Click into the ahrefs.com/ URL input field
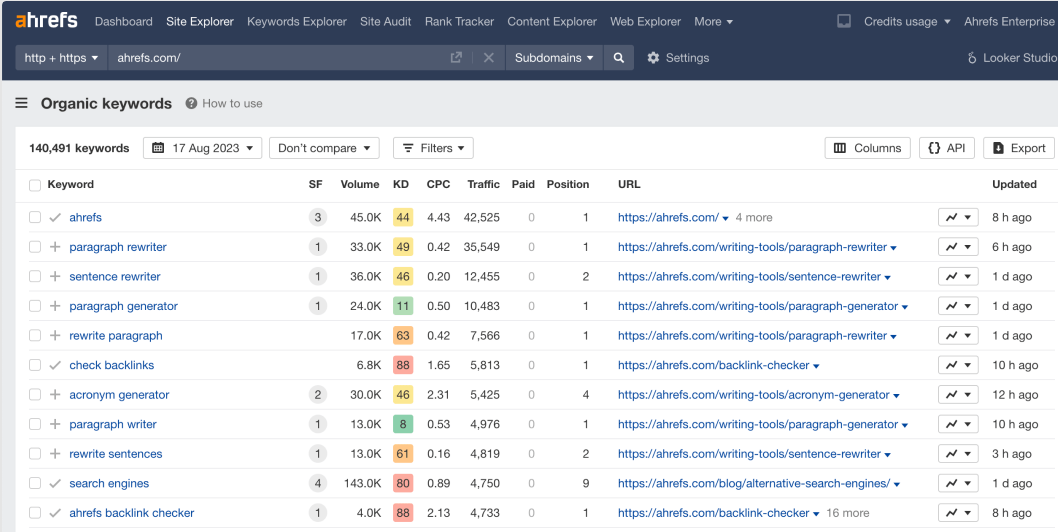Screen dimensions: 1058x532 tap(277, 57)
